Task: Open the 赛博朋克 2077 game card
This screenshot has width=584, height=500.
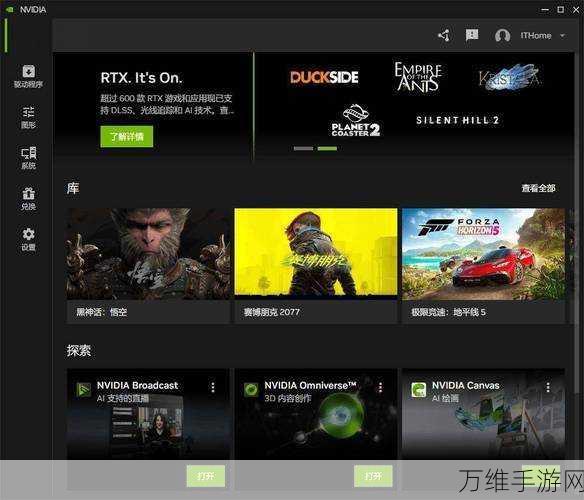Action: (316, 266)
